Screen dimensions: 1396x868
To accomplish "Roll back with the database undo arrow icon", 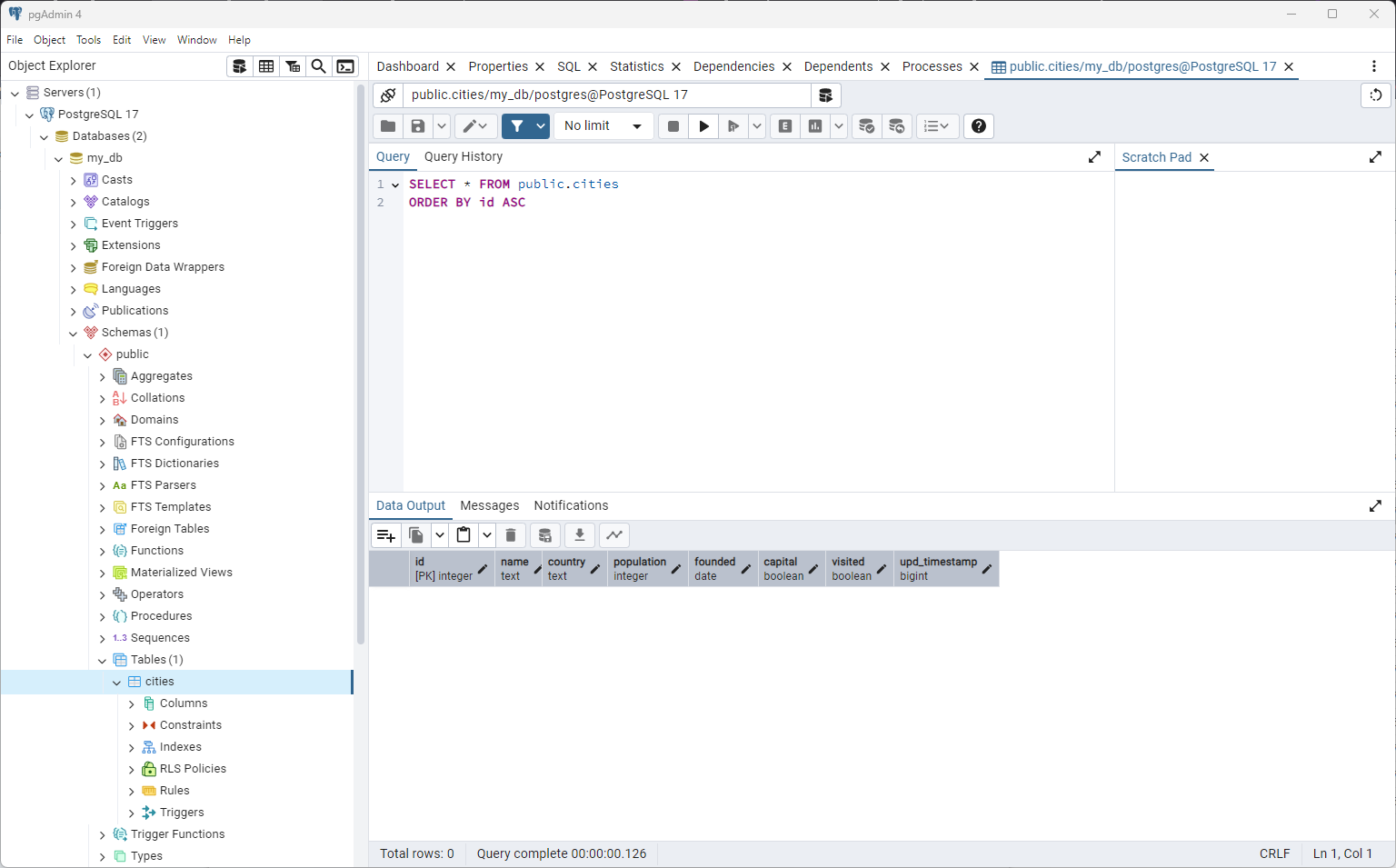I will 897,126.
